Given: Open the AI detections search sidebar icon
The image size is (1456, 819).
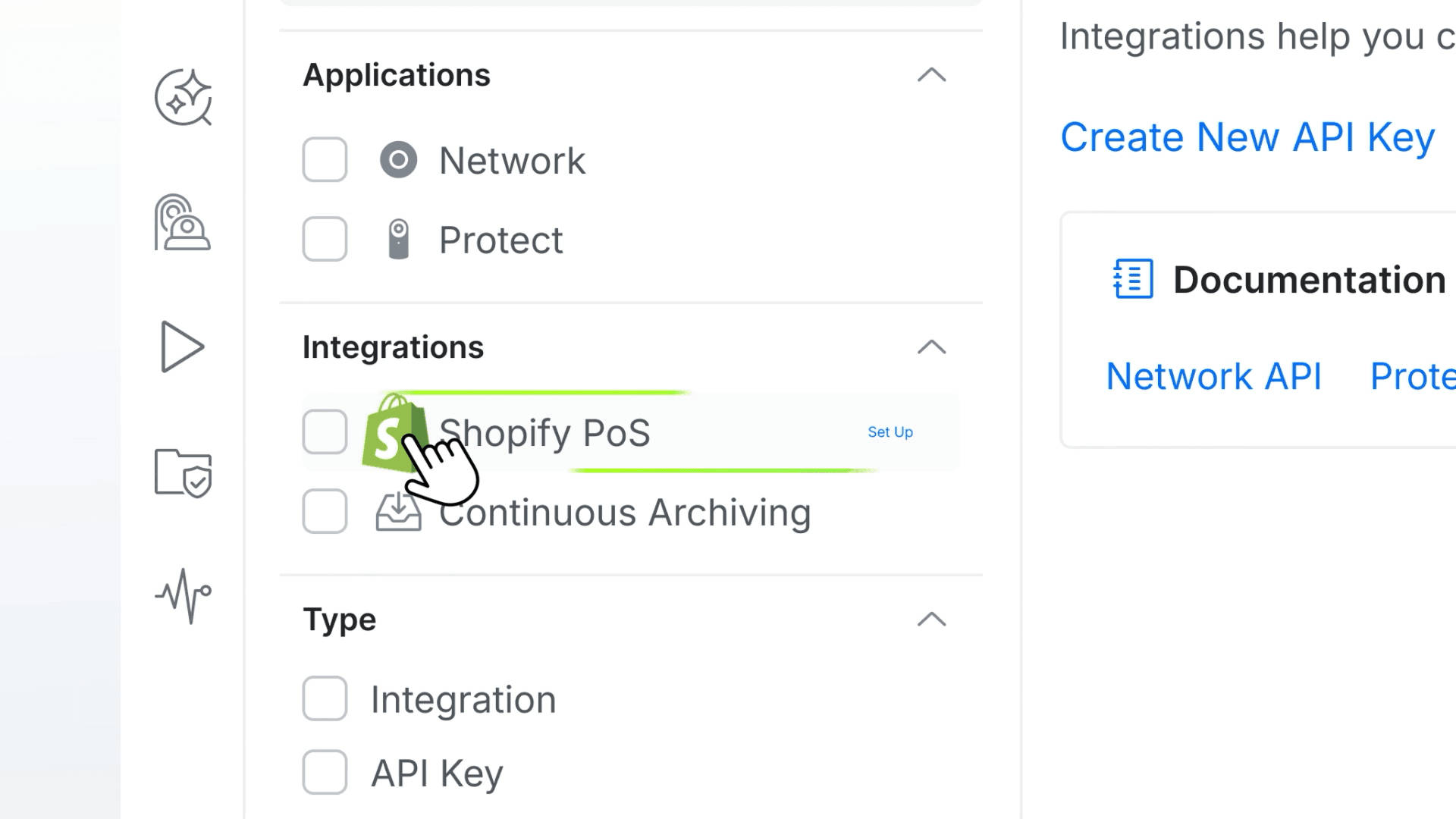Looking at the screenshot, I should [182, 99].
